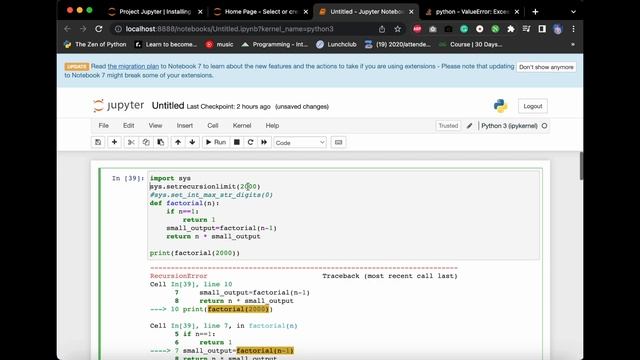
Task: Open the Kernel menu in Jupyter
Action: (x=242, y=126)
